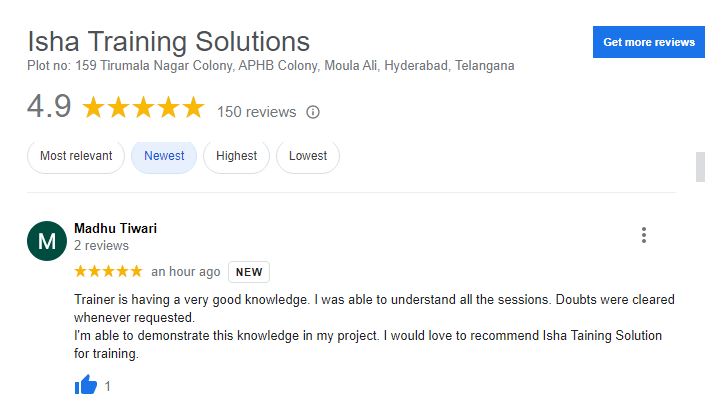Click the 150 reviews count text

pos(256,112)
